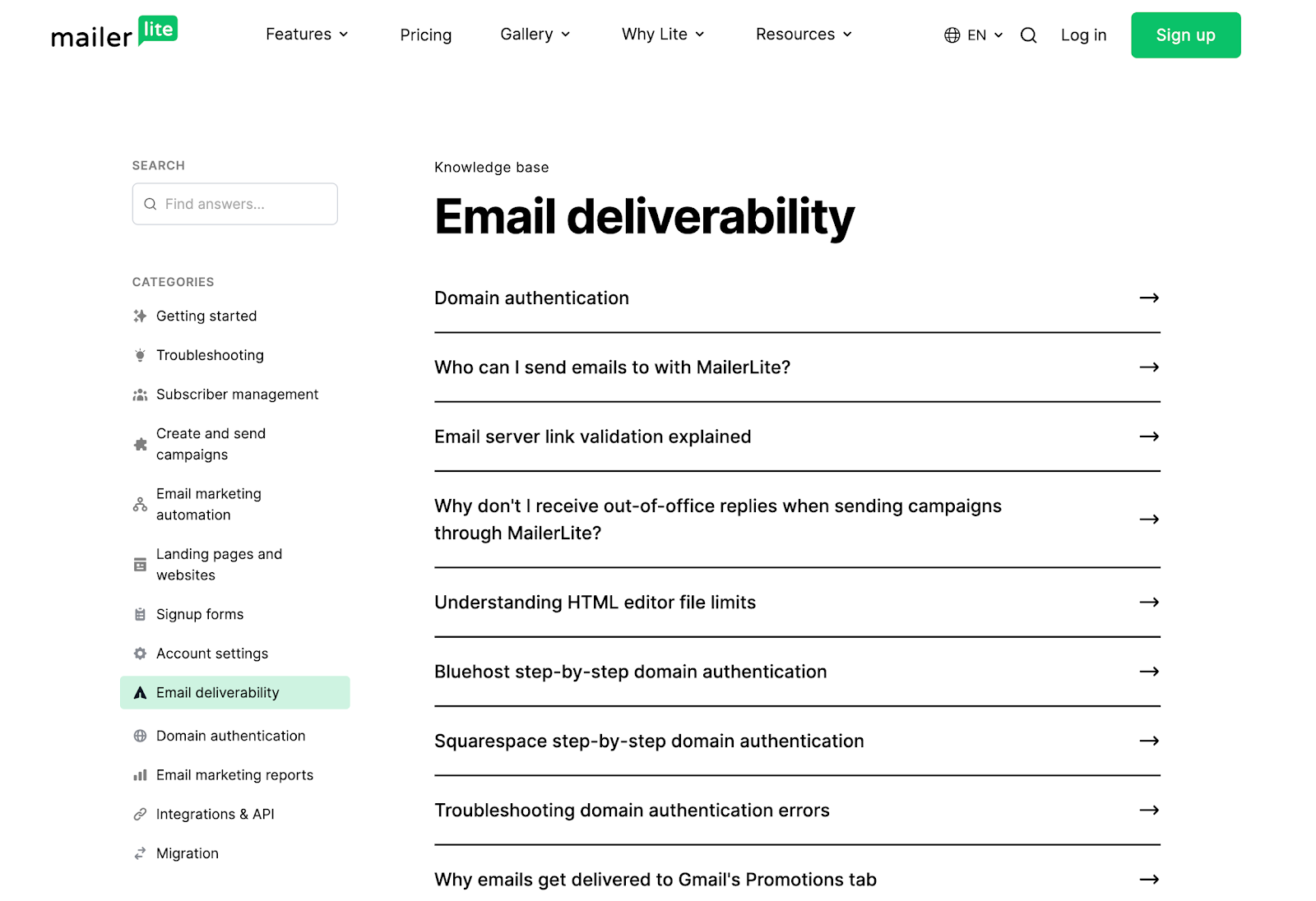Click the Email marketing reports chart icon
The width and height of the screenshot is (1316, 901).
pyautogui.click(x=140, y=774)
